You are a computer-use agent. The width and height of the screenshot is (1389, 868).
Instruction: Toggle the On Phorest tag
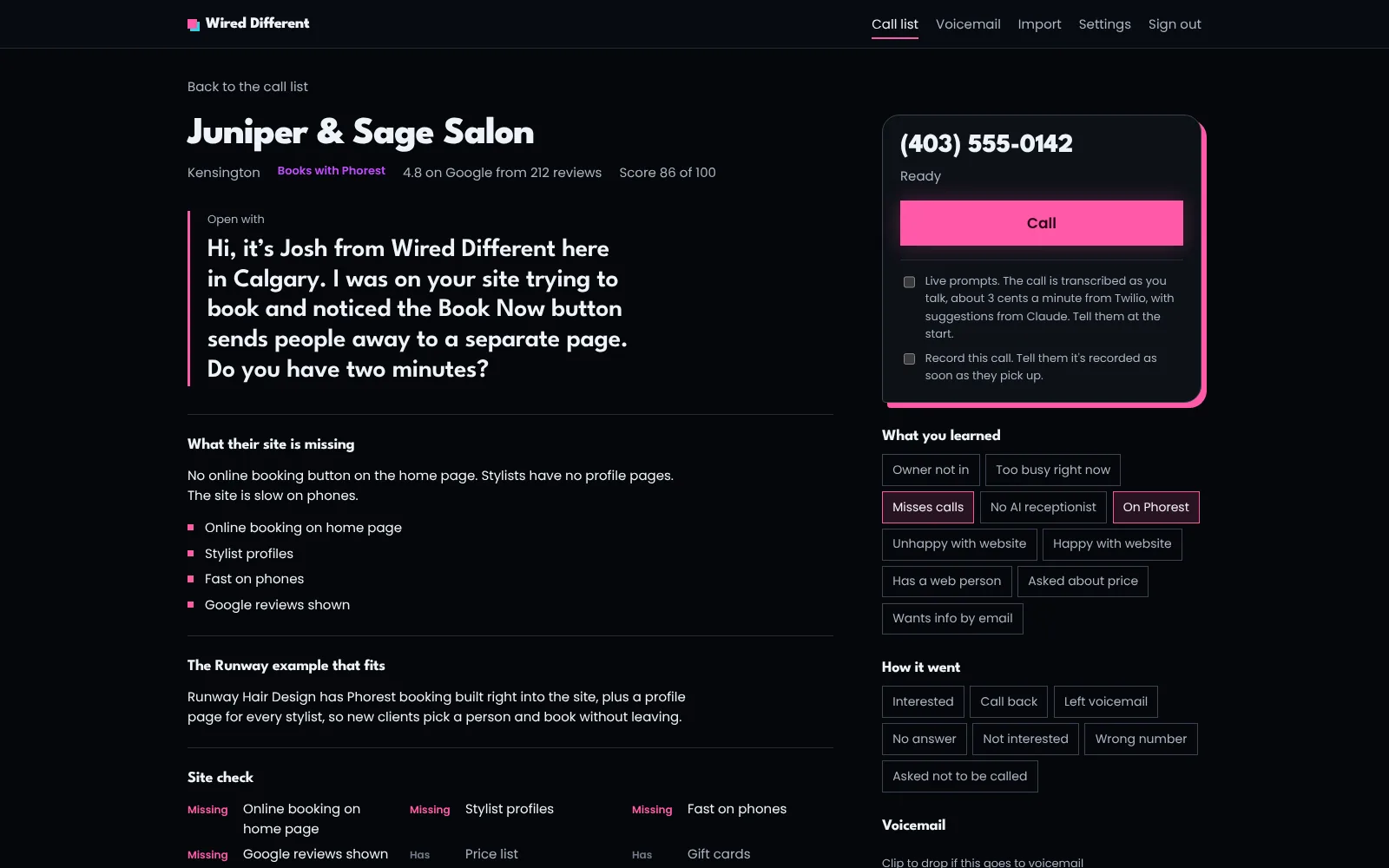[x=1155, y=508]
